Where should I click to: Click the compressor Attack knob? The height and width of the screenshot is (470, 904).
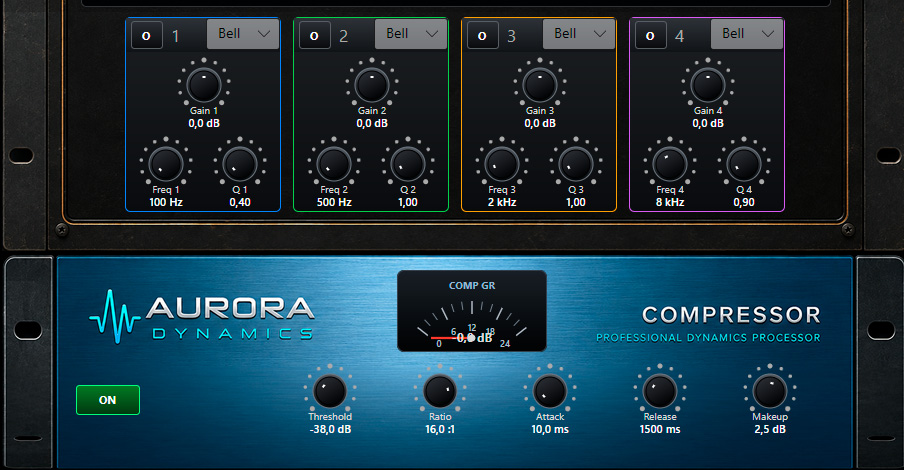(550, 390)
